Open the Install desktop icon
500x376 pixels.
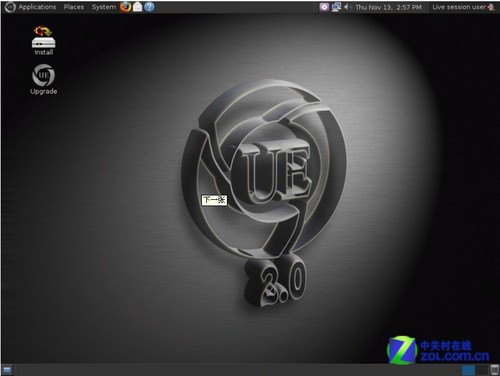[x=44, y=41]
